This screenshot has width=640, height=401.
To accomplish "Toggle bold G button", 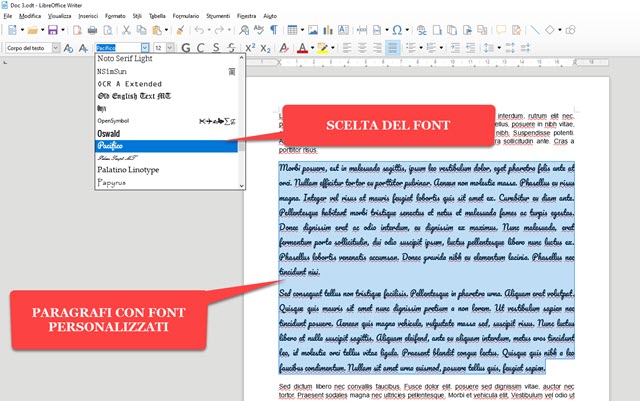I will click(x=186, y=48).
